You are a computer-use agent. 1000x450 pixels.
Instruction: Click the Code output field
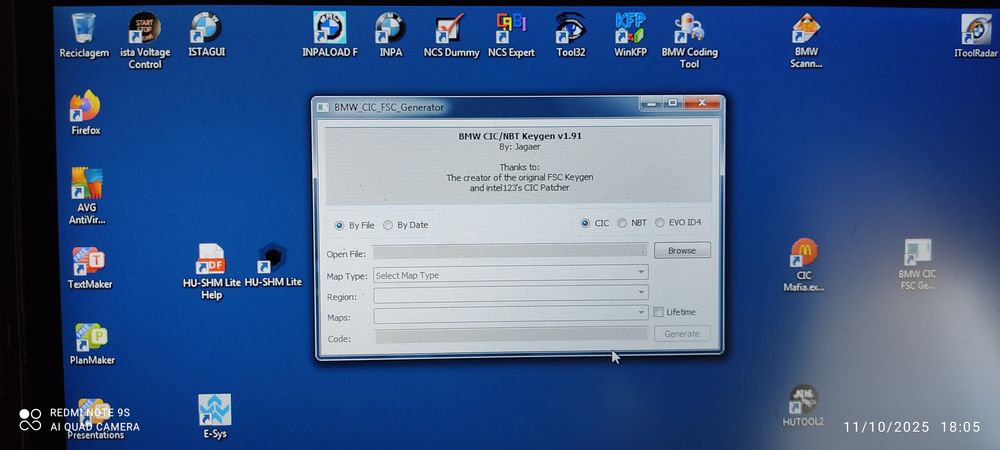pyautogui.click(x=511, y=334)
